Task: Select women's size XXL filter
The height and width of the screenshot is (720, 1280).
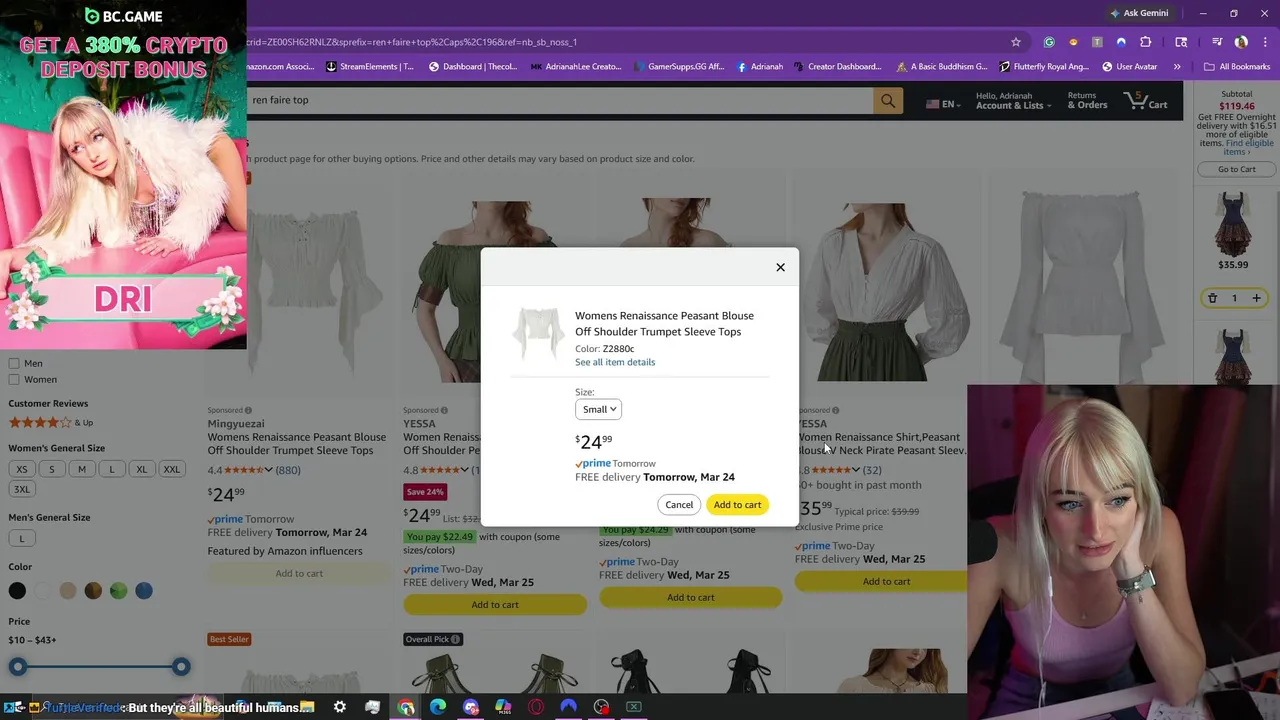Action: (172, 469)
